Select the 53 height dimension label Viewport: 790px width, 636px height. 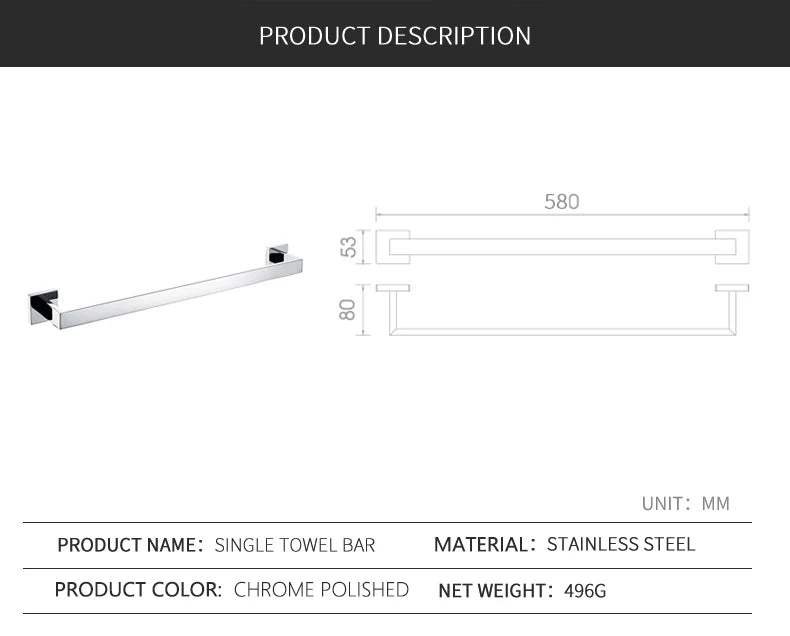348,247
